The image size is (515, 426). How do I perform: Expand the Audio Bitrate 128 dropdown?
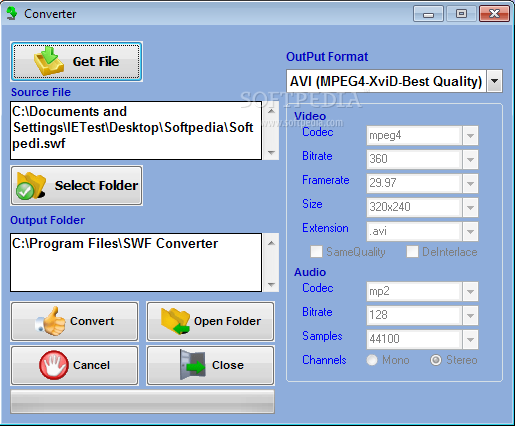click(x=470, y=315)
